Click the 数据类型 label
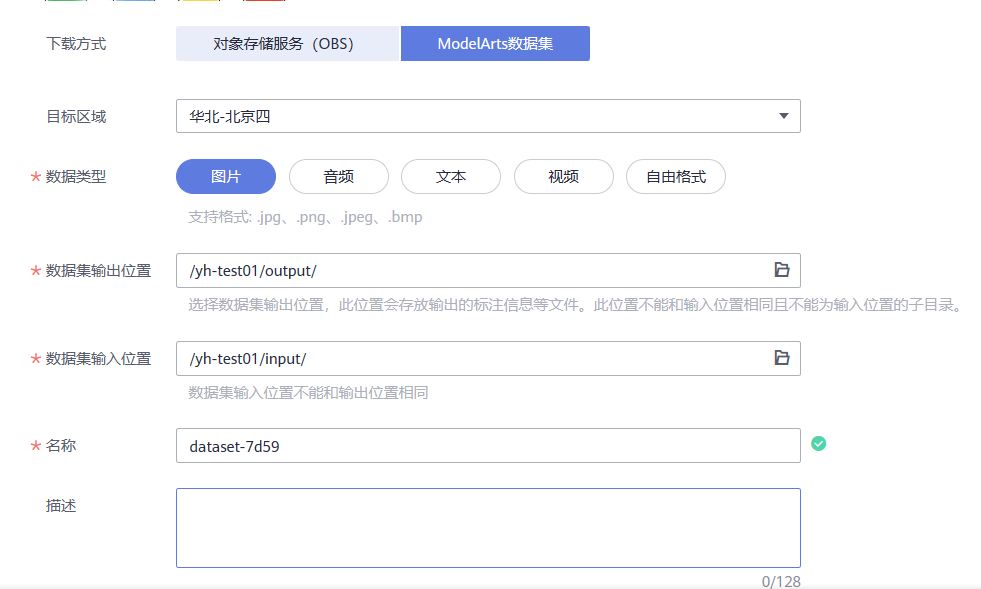 coord(76,177)
